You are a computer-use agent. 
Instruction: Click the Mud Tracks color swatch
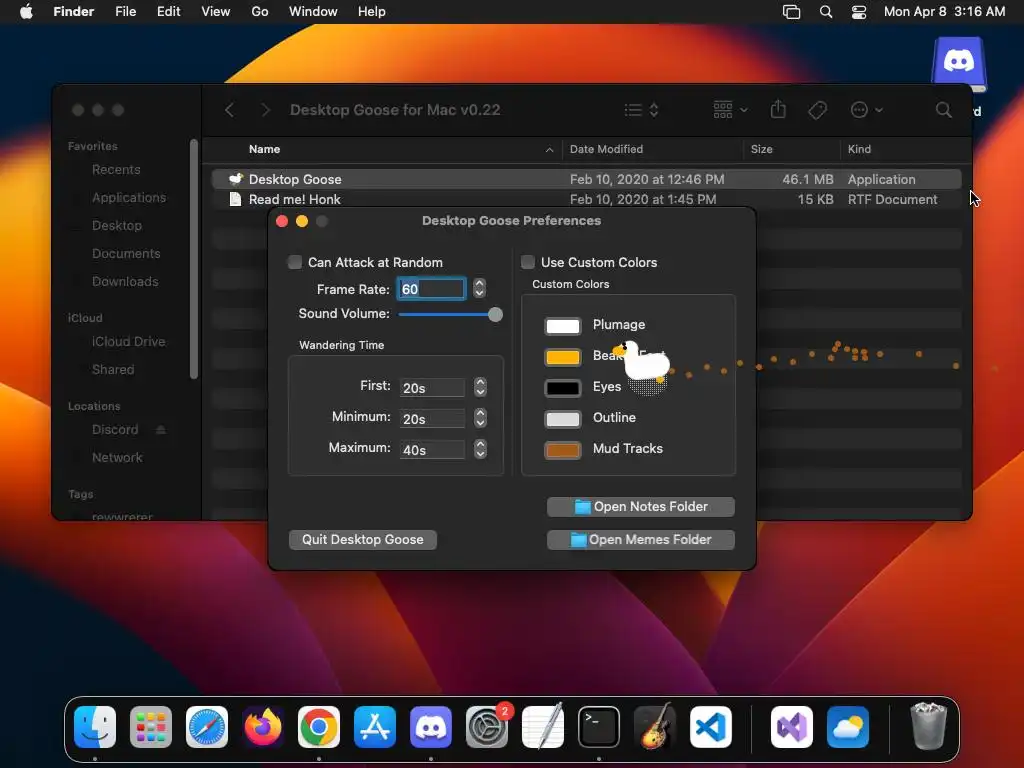click(x=562, y=449)
